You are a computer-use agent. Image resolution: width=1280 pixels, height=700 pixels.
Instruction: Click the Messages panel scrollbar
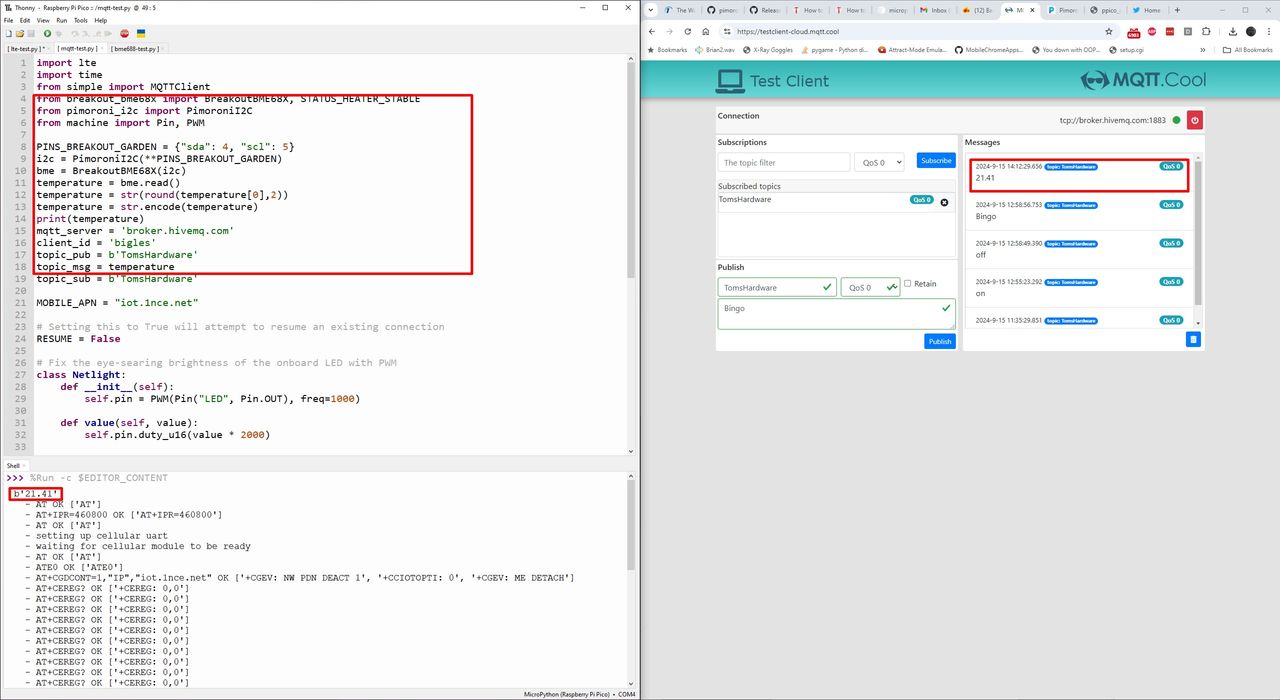(1198, 232)
